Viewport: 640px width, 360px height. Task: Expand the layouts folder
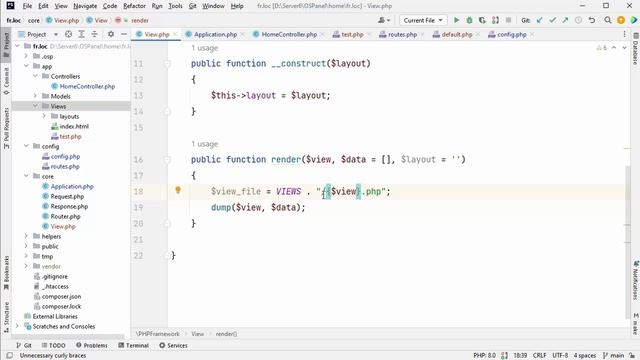(x=44, y=116)
